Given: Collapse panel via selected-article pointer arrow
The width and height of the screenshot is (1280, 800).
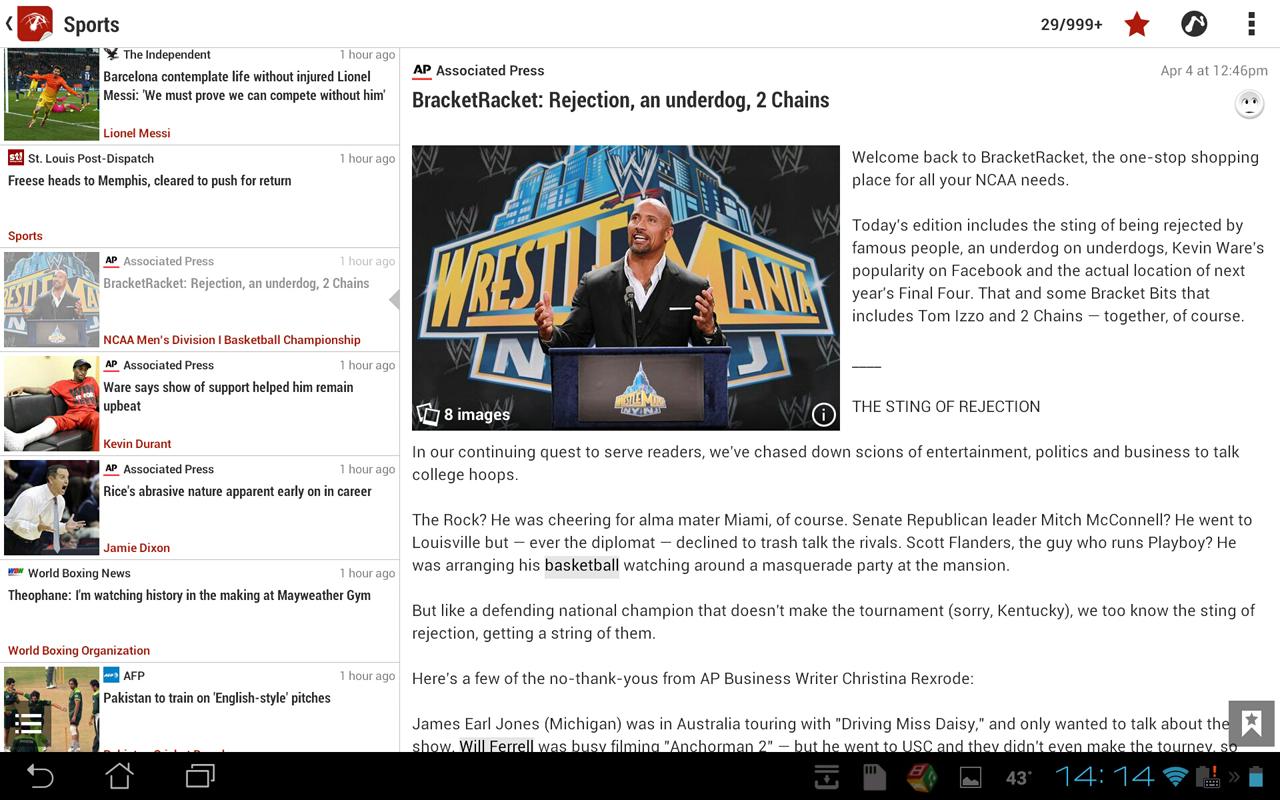Looking at the screenshot, I should (x=394, y=299).
